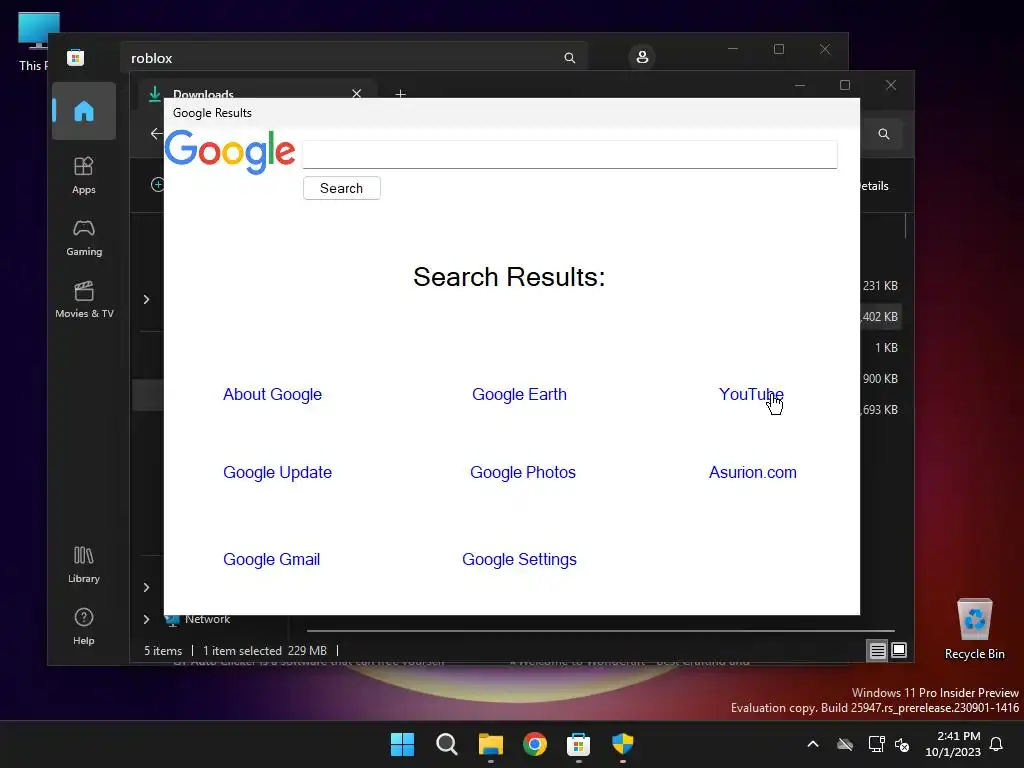
Task: Open Windows Security from the taskbar
Action: tap(622, 744)
